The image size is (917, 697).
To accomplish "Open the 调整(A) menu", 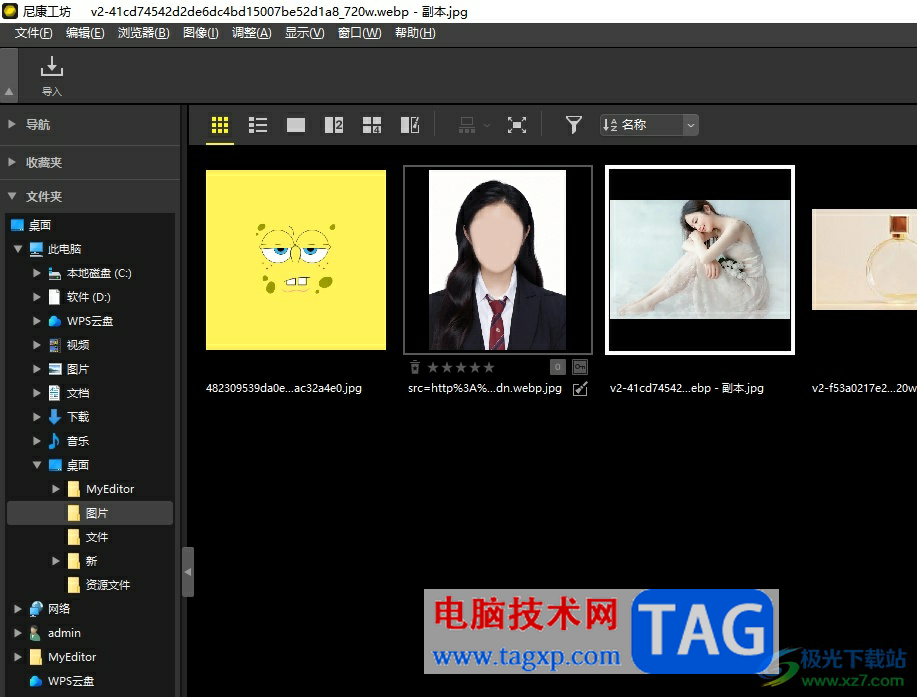I will [251, 33].
